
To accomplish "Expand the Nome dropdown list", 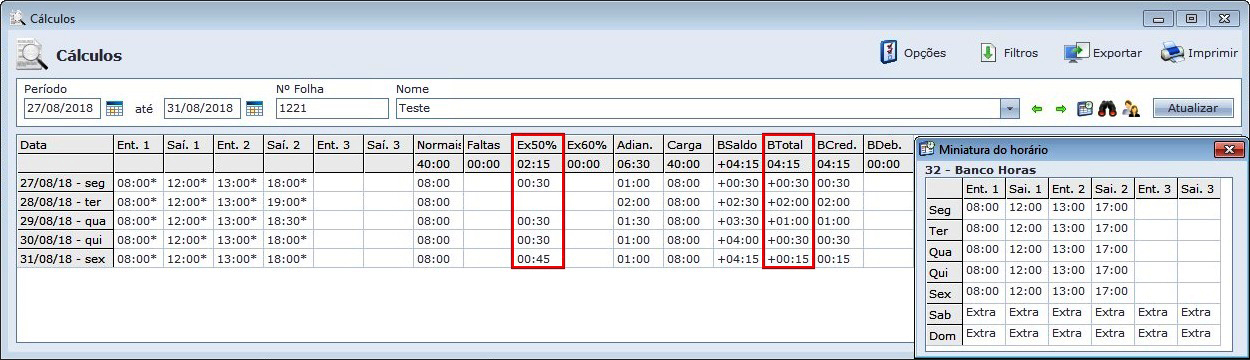I will pyautogui.click(x=1010, y=108).
